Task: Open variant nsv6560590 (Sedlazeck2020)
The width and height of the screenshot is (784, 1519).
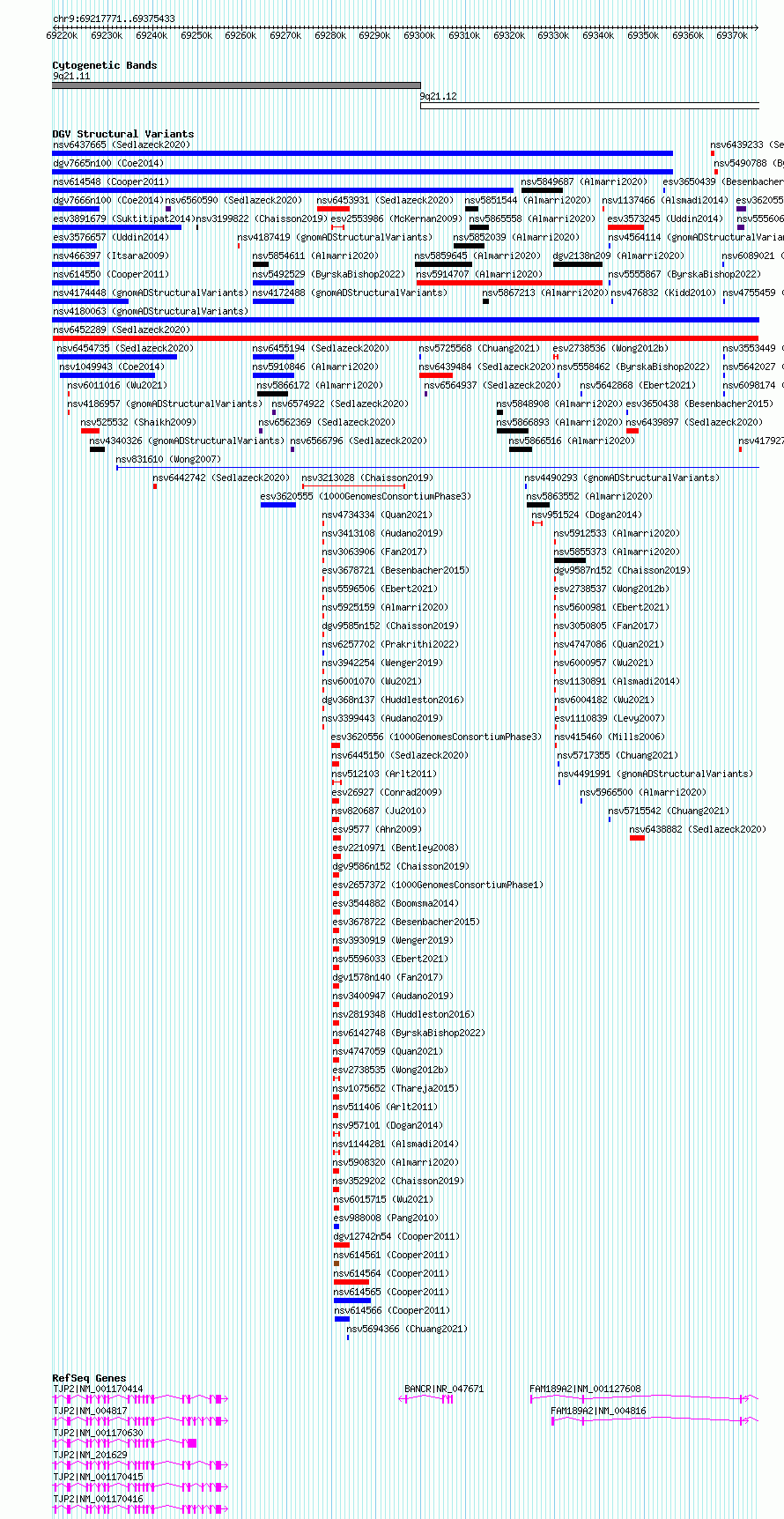Action: pyautogui.click(x=233, y=200)
